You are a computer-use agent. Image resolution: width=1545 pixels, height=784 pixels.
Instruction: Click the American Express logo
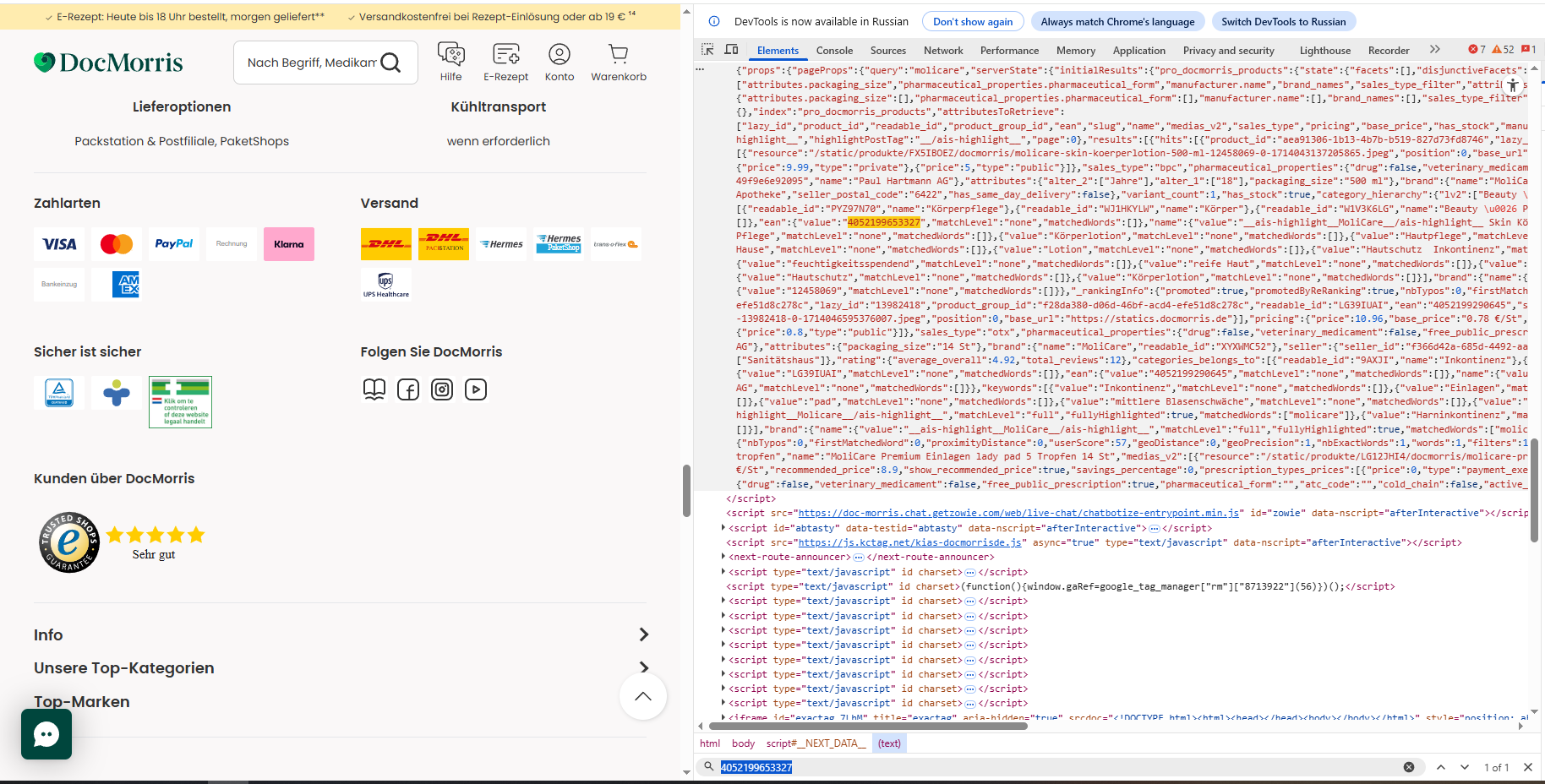click(126, 285)
